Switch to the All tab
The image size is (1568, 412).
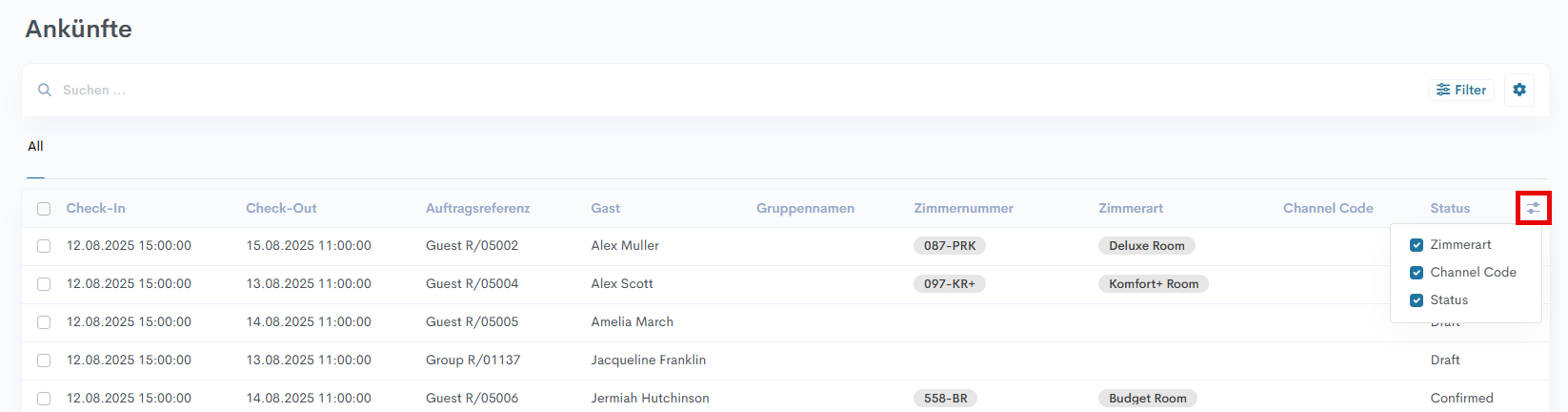pyautogui.click(x=35, y=146)
